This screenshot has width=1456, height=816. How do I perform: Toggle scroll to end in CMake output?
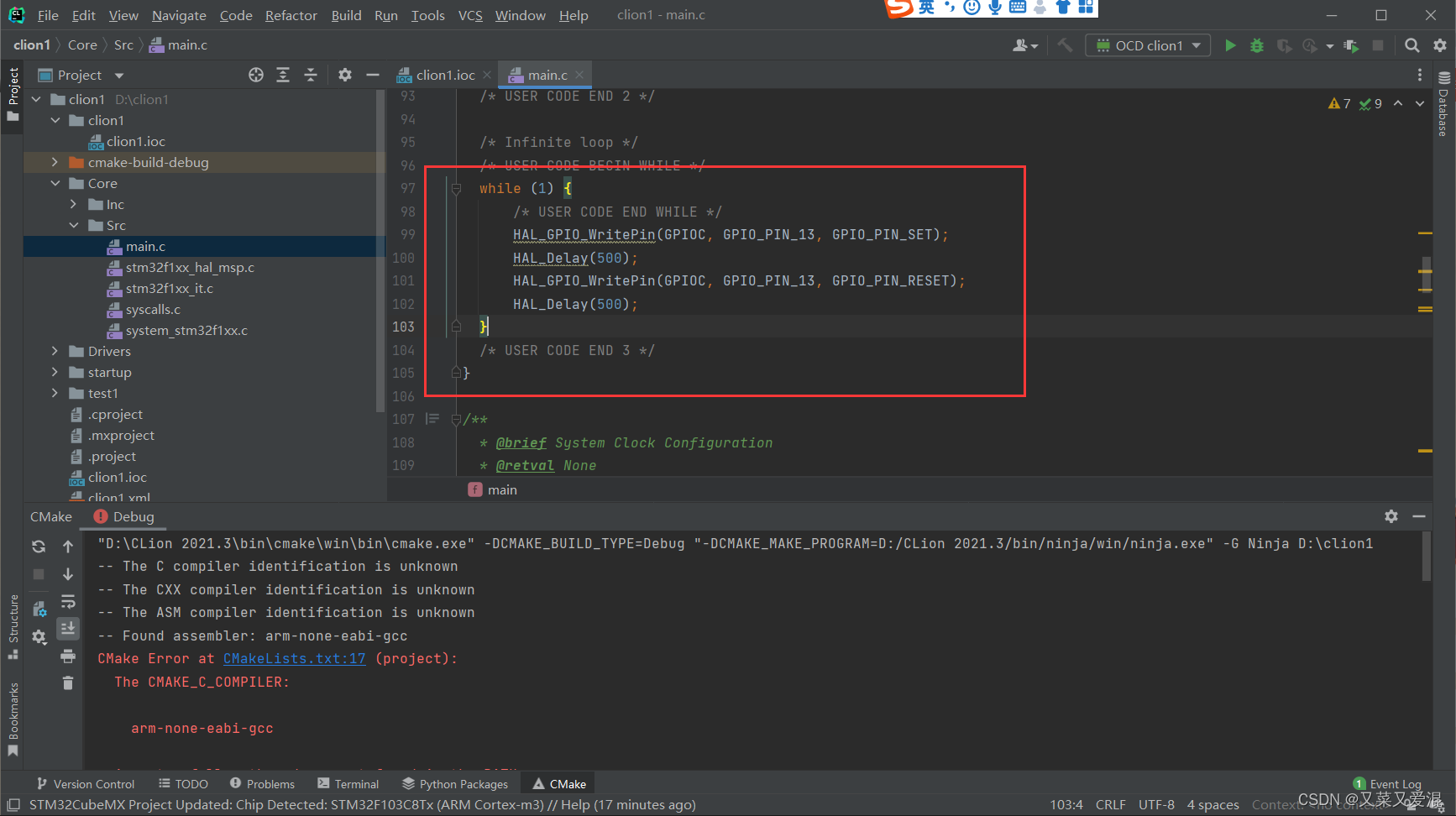68,628
